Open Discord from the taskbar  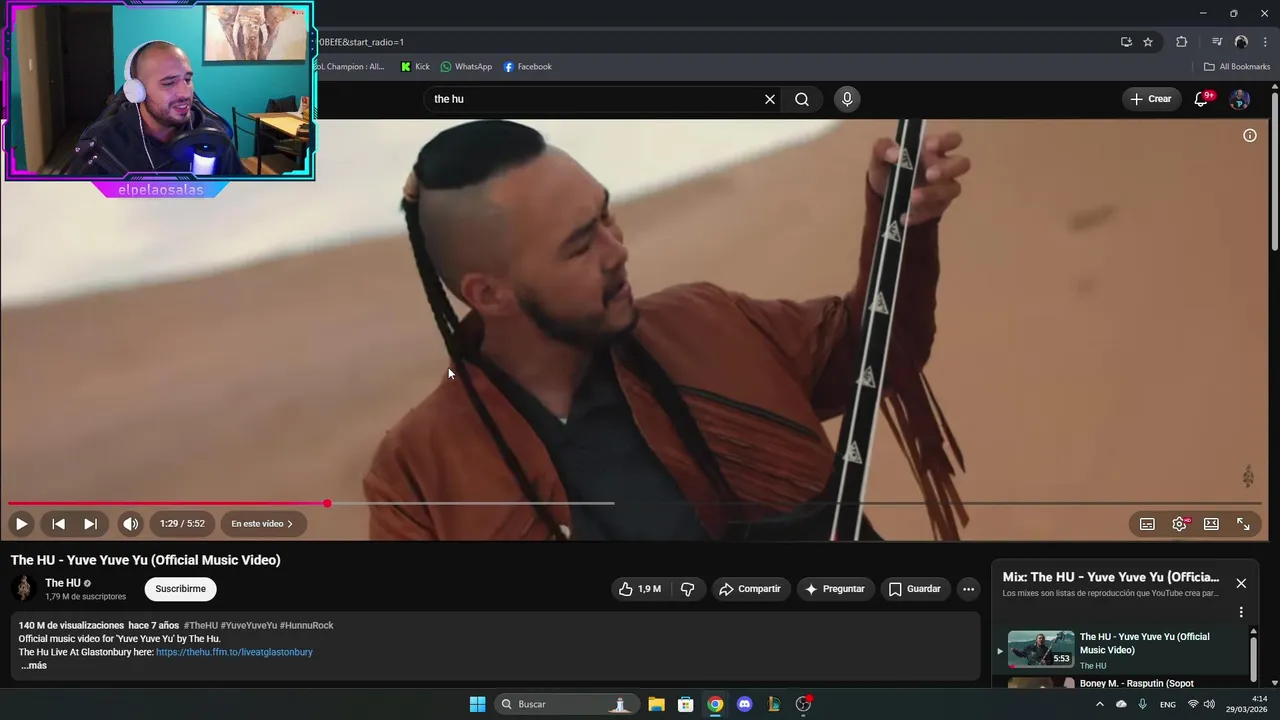(744, 704)
